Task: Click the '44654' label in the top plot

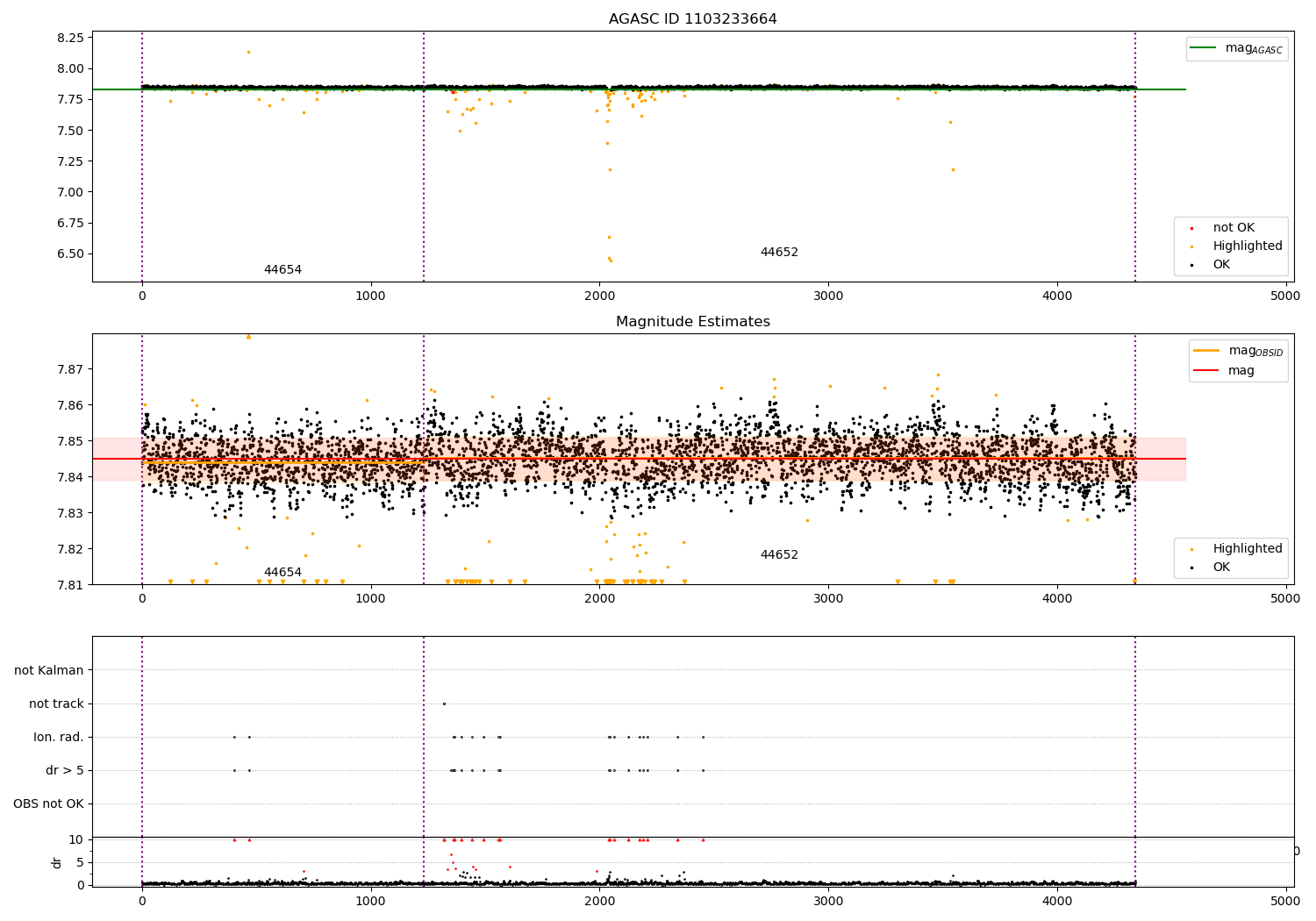Action: click(x=283, y=270)
